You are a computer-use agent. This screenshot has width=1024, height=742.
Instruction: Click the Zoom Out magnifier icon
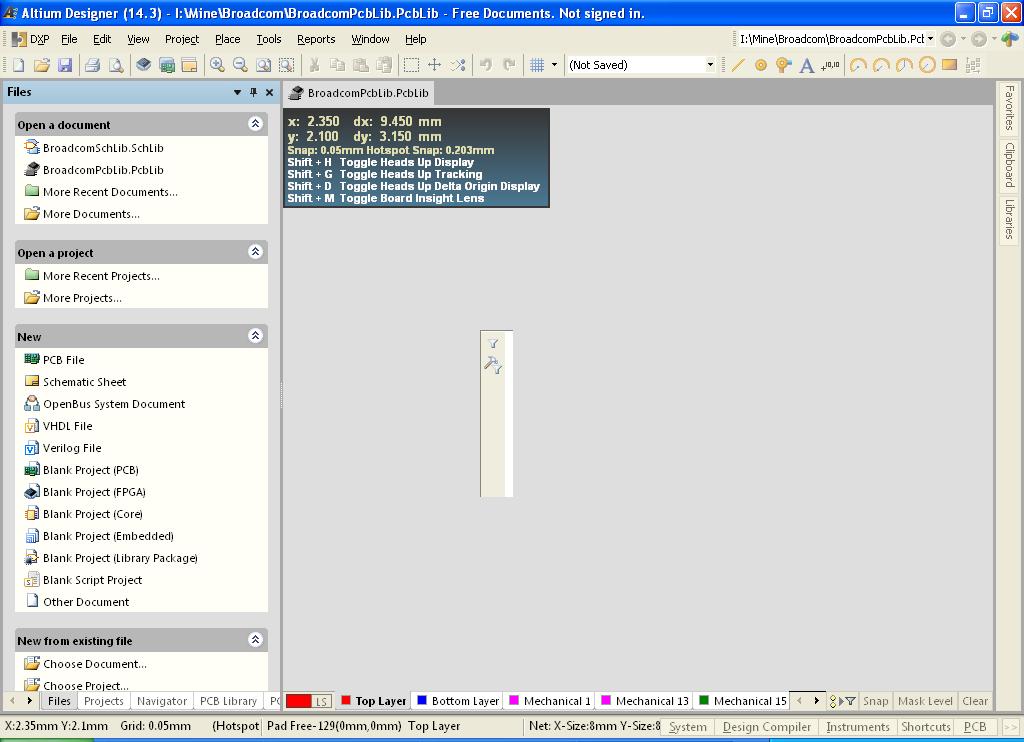tap(240, 65)
